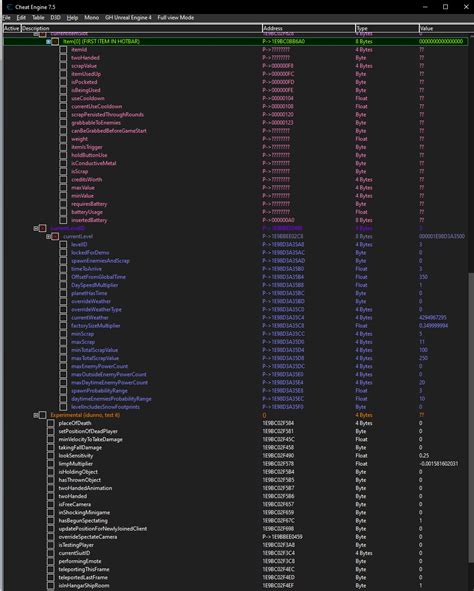
Task: Select the isInHangarShipRoom row
Action: click(84, 585)
